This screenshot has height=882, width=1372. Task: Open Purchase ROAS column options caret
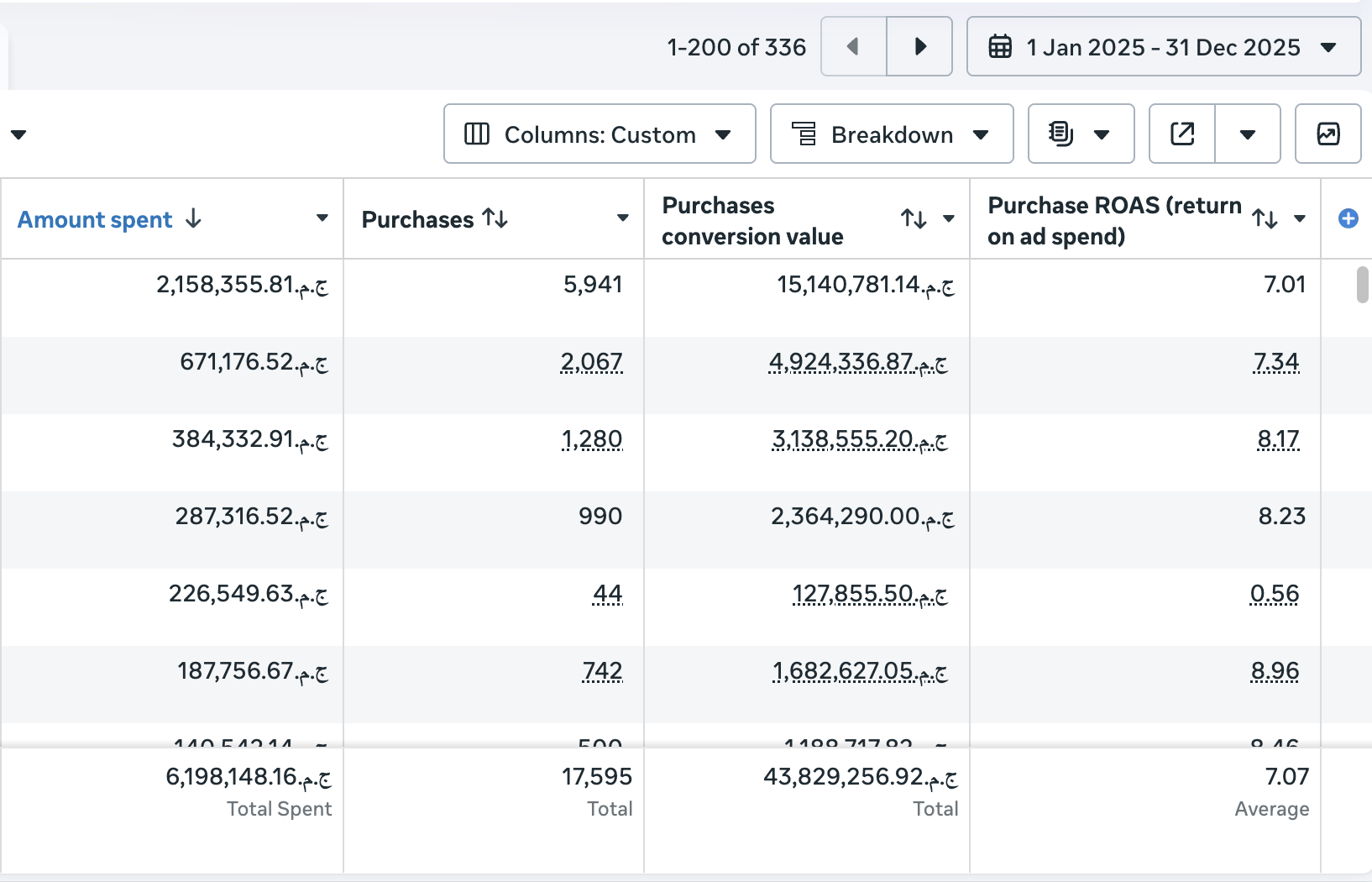1300,218
